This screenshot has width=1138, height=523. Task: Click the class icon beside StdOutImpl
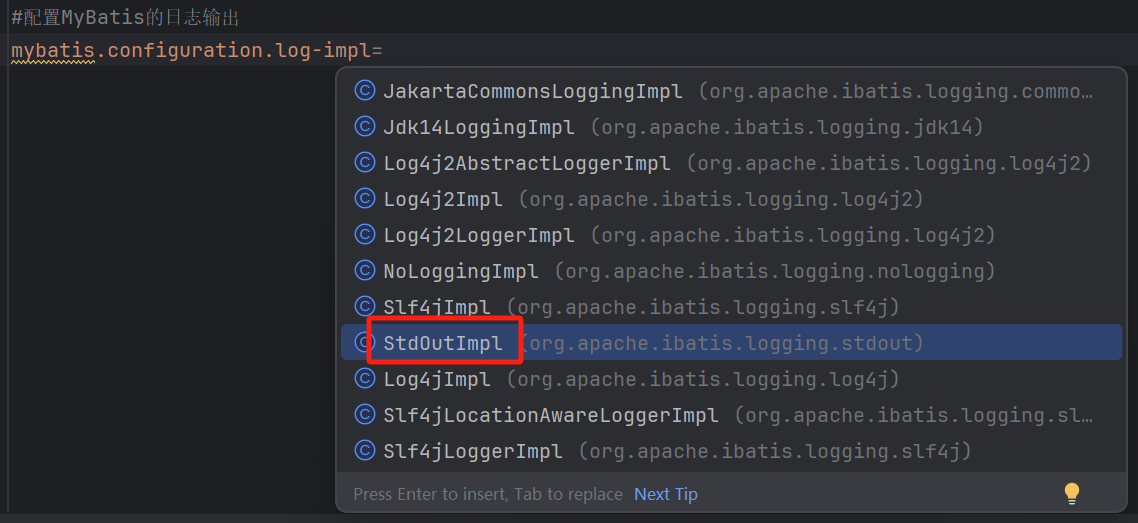[365, 343]
